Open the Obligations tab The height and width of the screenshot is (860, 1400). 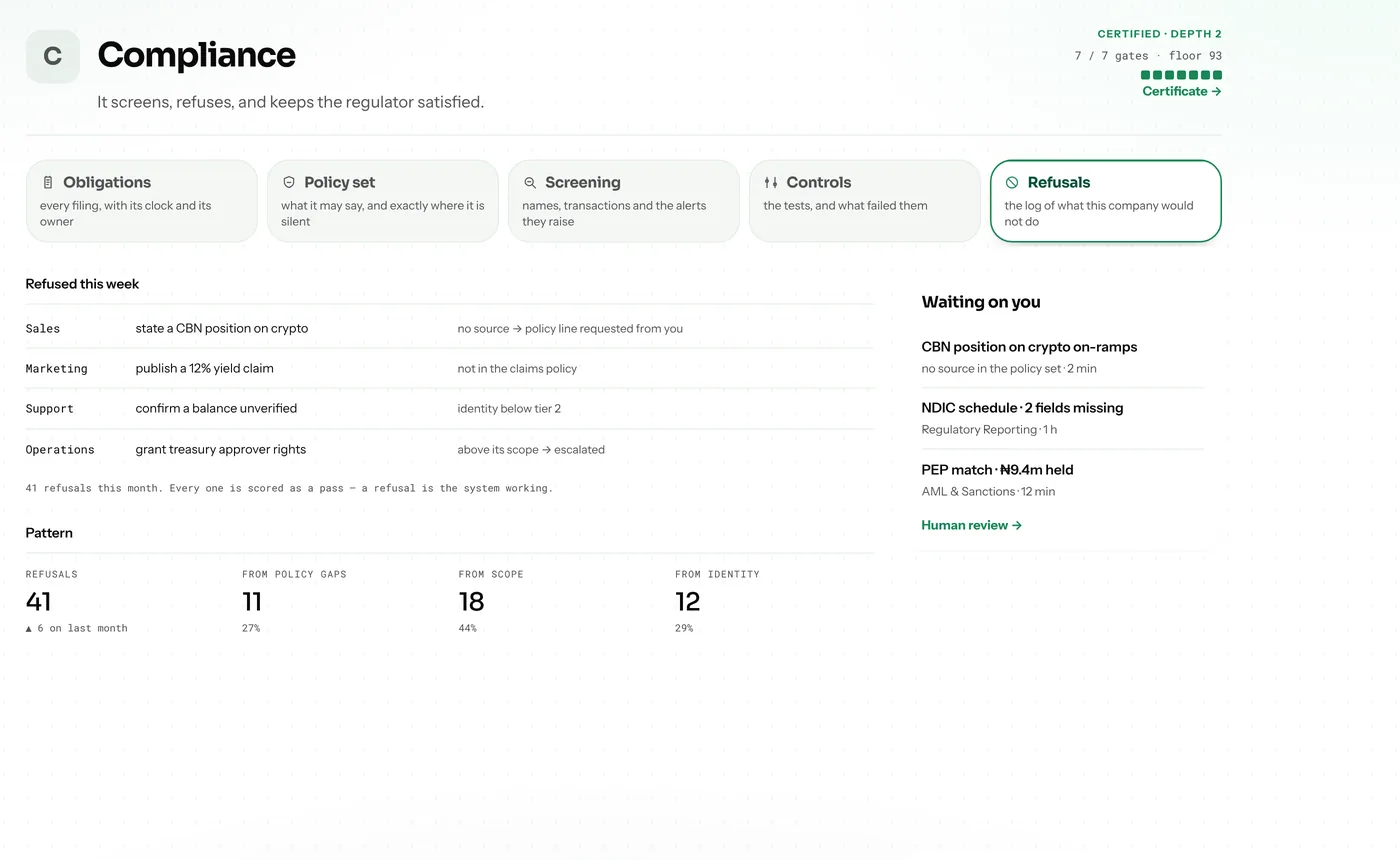[142, 201]
